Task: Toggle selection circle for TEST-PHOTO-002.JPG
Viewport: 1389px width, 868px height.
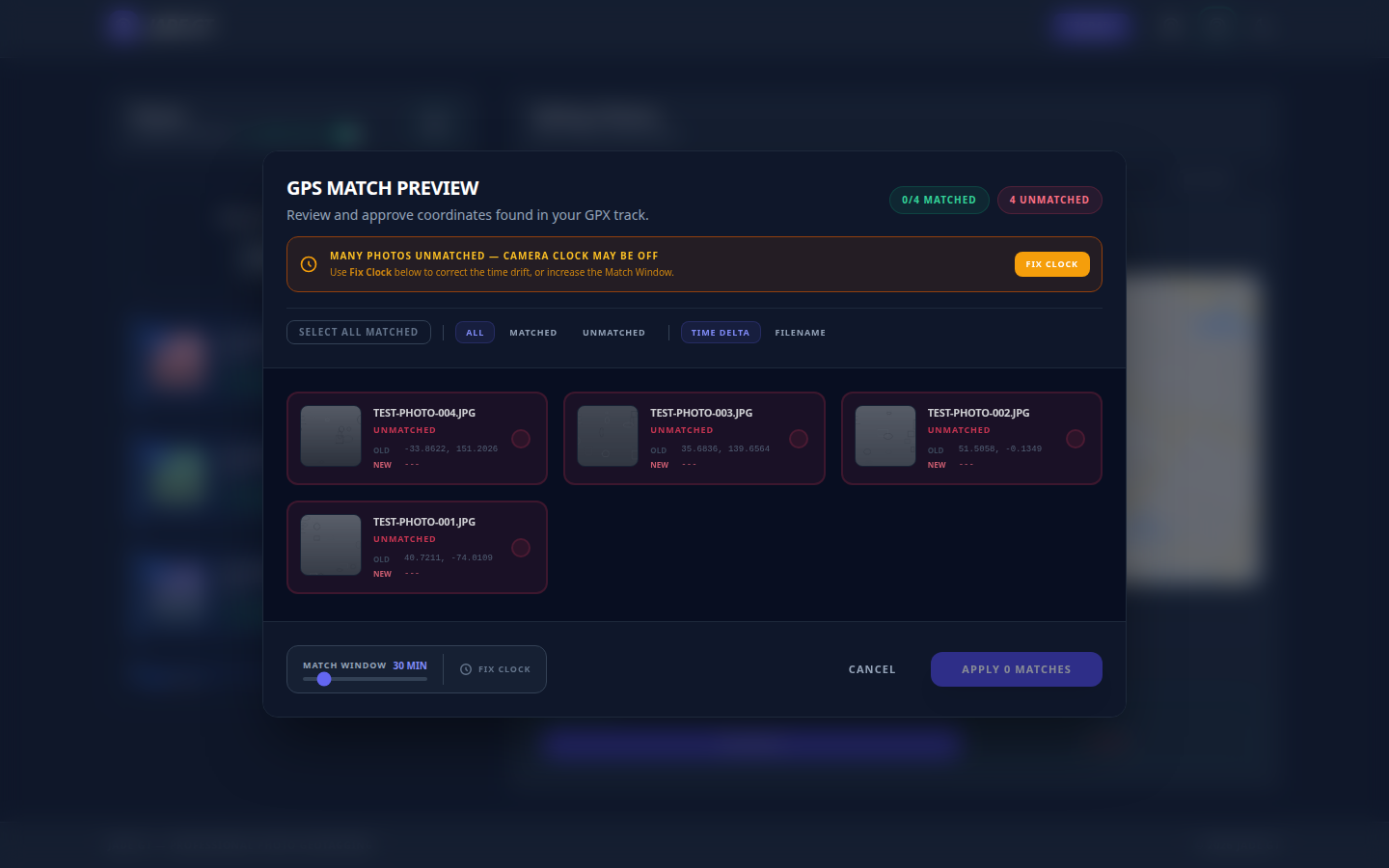Action: (x=1076, y=439)
